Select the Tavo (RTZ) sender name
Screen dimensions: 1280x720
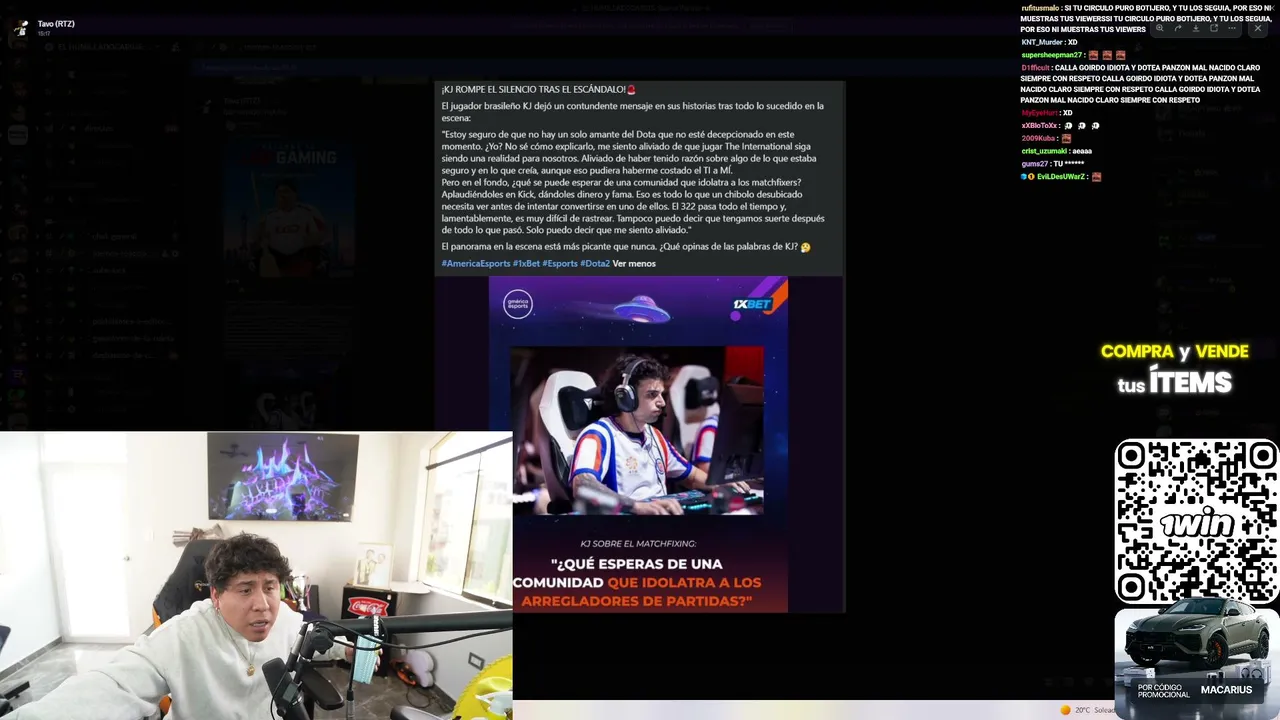click(56, 24)
